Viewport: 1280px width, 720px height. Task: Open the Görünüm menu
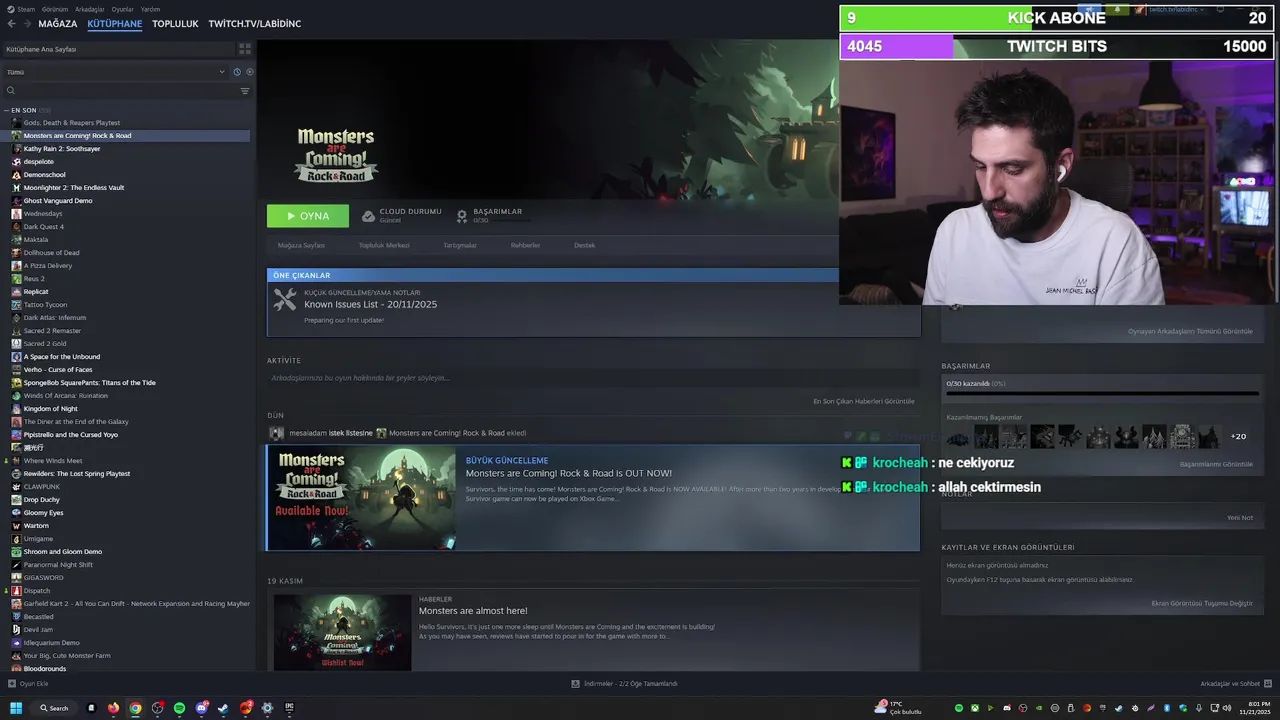(55, 9)
